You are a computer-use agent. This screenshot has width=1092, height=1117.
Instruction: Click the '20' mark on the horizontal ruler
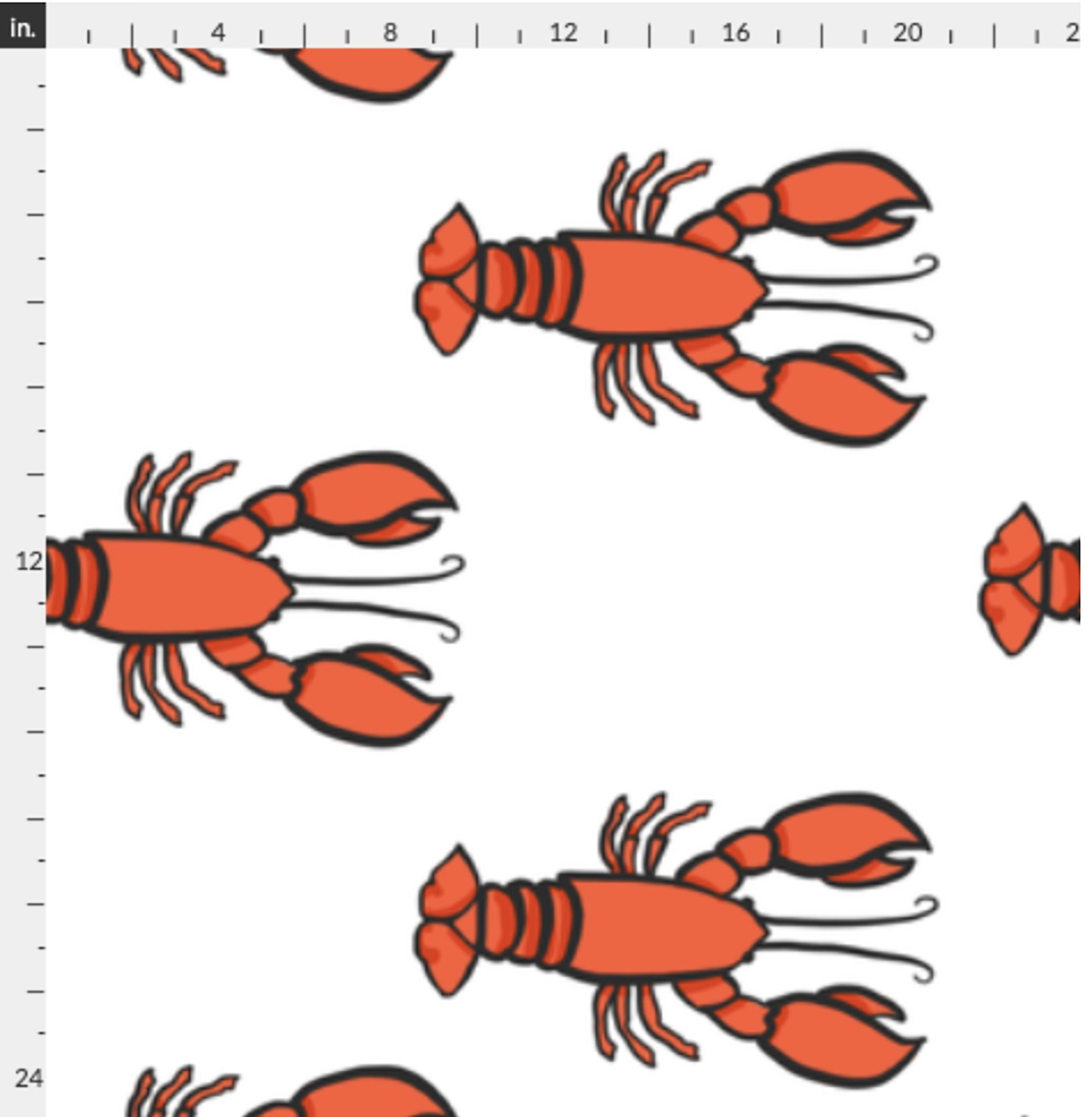pos(908,33)
